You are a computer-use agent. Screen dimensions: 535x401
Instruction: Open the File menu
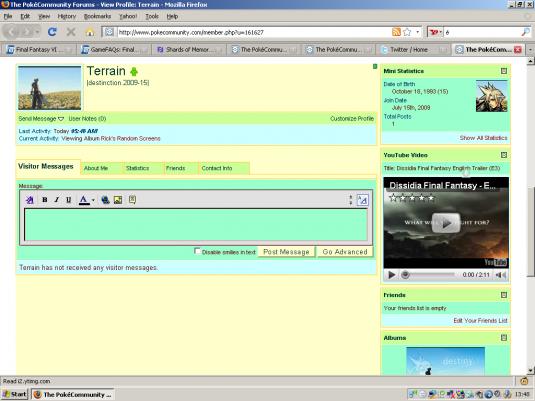click(x=8, y=16)
